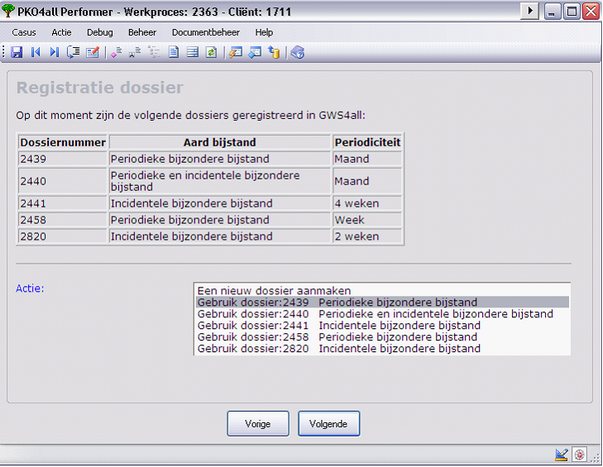The image size is (603, 467).
Task: Open the Documentbeheer menu
Action: pyautogui.click(x=206, y=33)
